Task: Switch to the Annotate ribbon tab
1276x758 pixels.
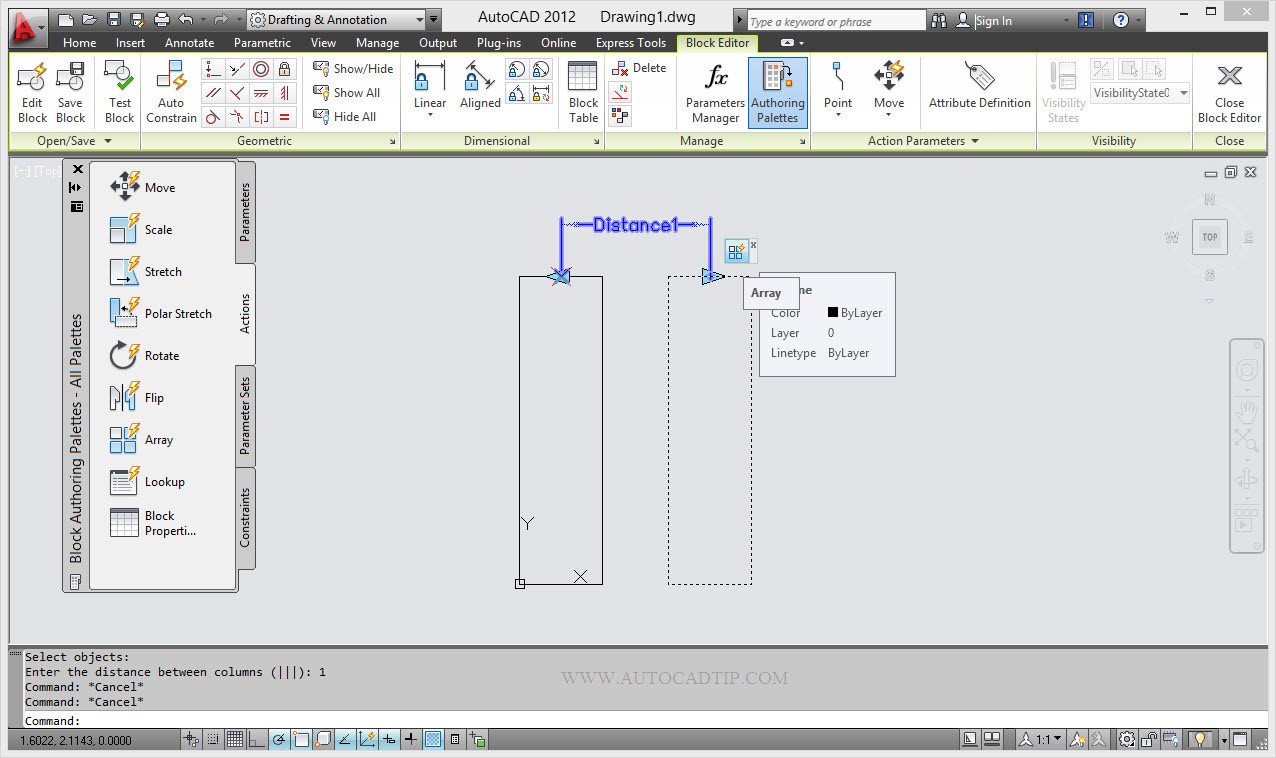Action: coord(190,43)
